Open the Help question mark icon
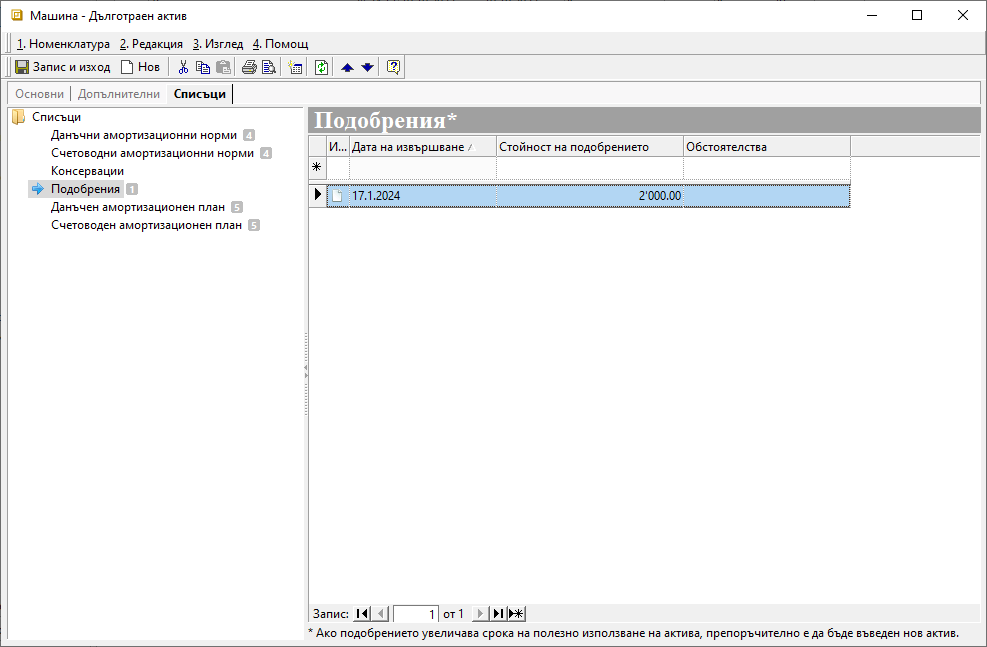This screenshot has width=987, height=647. (x=393, y=68)
